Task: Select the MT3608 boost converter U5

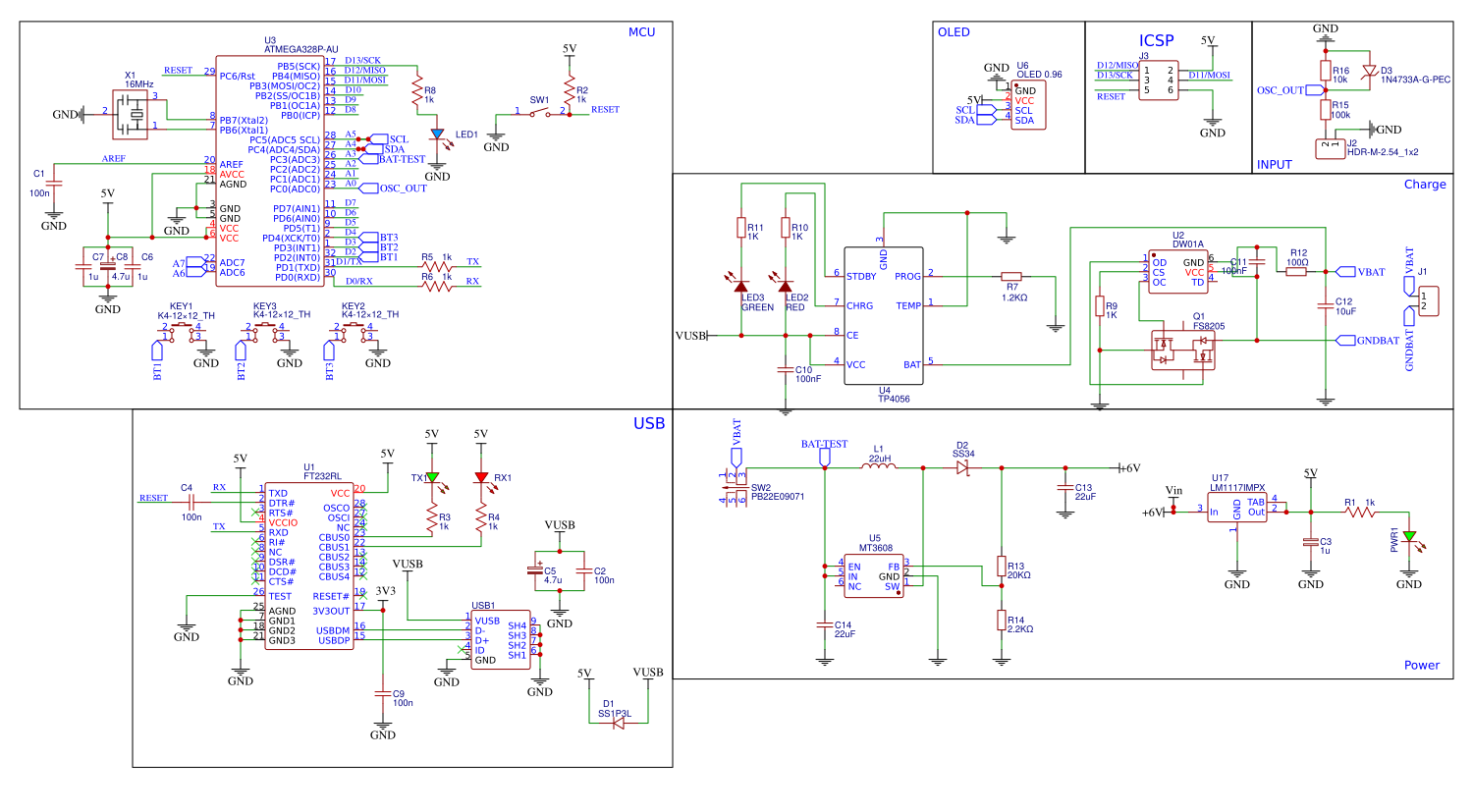Action: tap(874, 576)
